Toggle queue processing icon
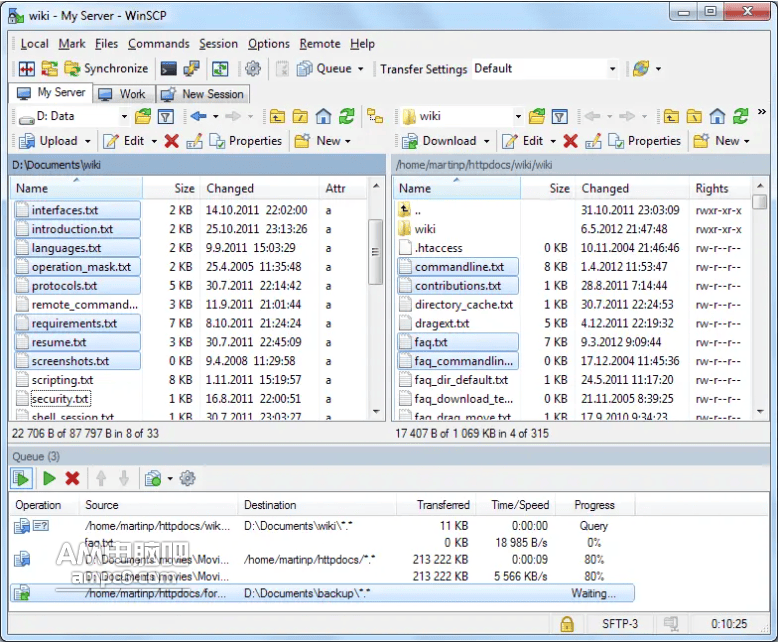778x642 pixels. coord(21,478)
